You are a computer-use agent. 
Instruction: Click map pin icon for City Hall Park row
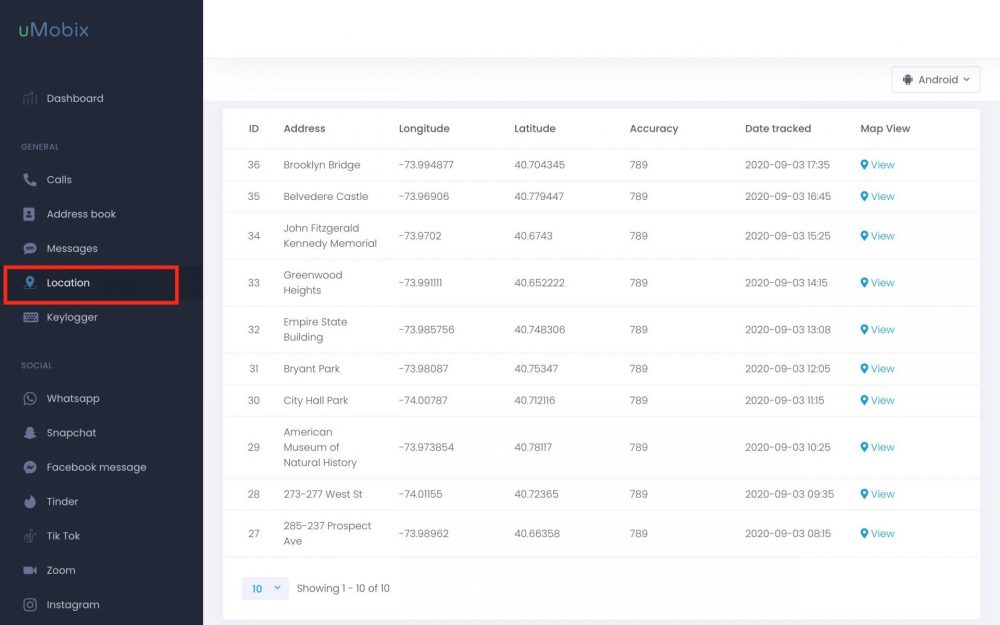[864, 401]
